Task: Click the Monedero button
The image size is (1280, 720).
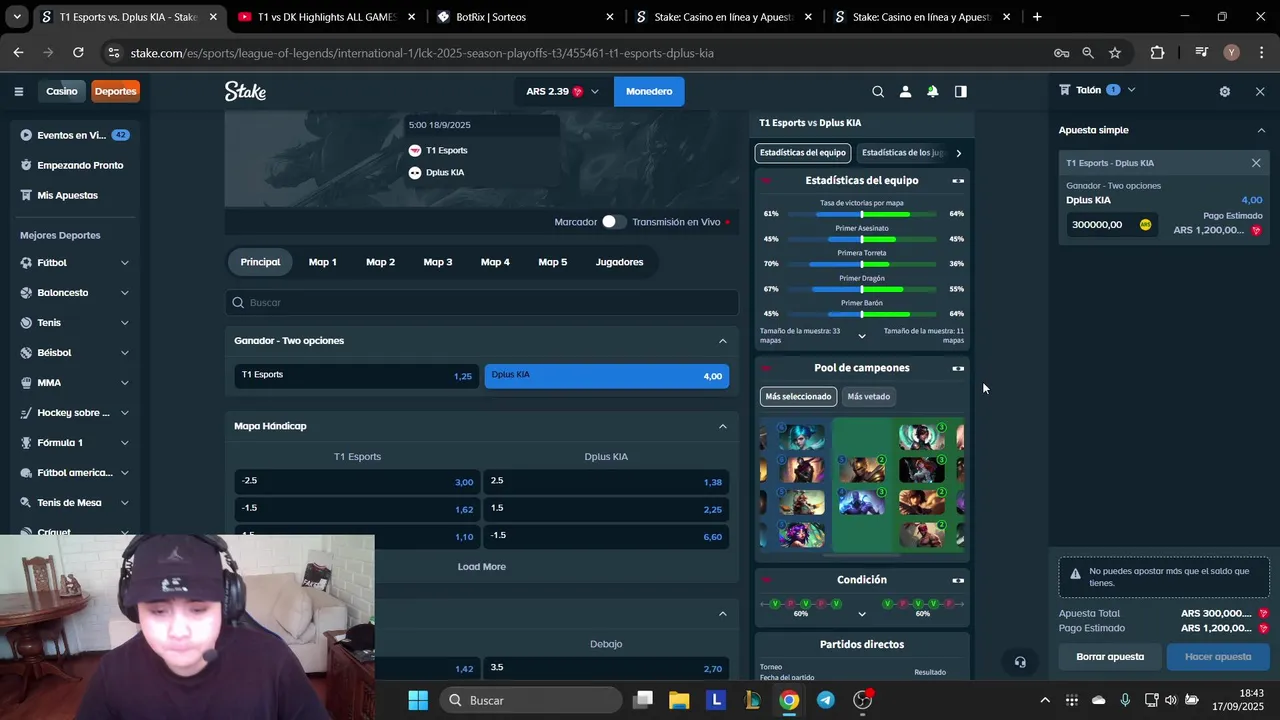Action: [649, 91]
